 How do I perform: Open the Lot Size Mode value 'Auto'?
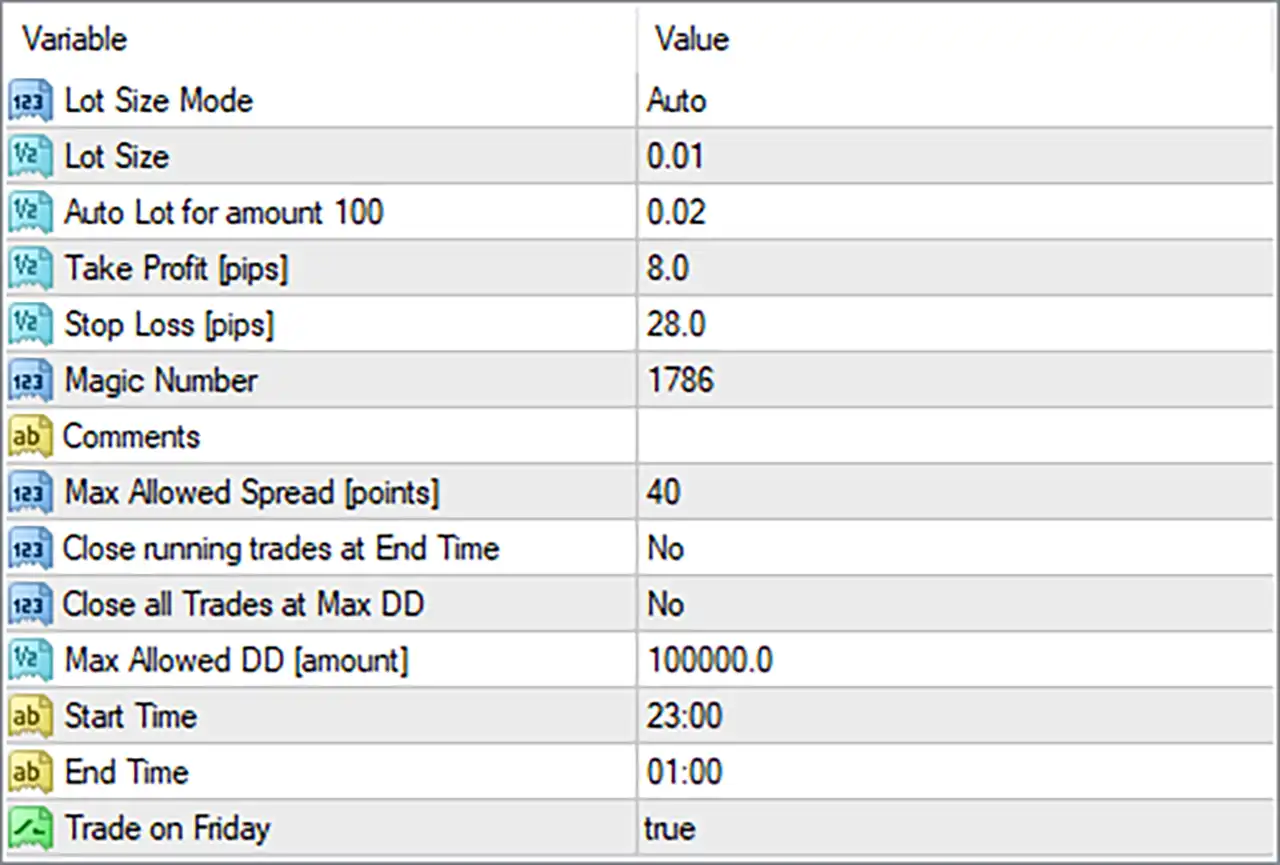pyautogui.click(x=677, y=101)
